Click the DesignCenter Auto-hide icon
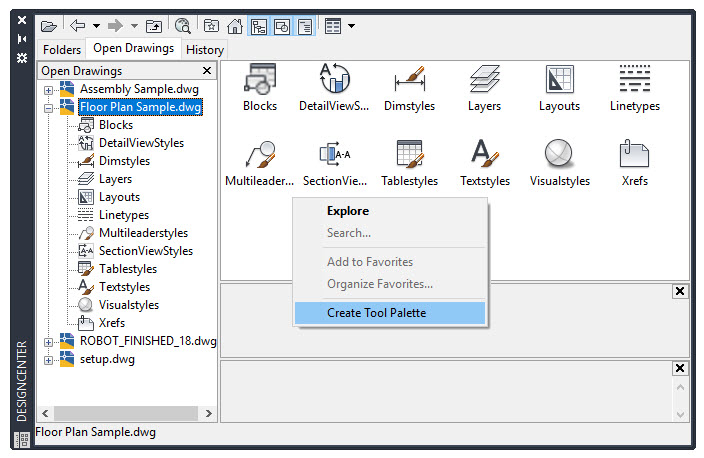The width and height of the screenshot is (704, 458). click(x=22, y=39)
